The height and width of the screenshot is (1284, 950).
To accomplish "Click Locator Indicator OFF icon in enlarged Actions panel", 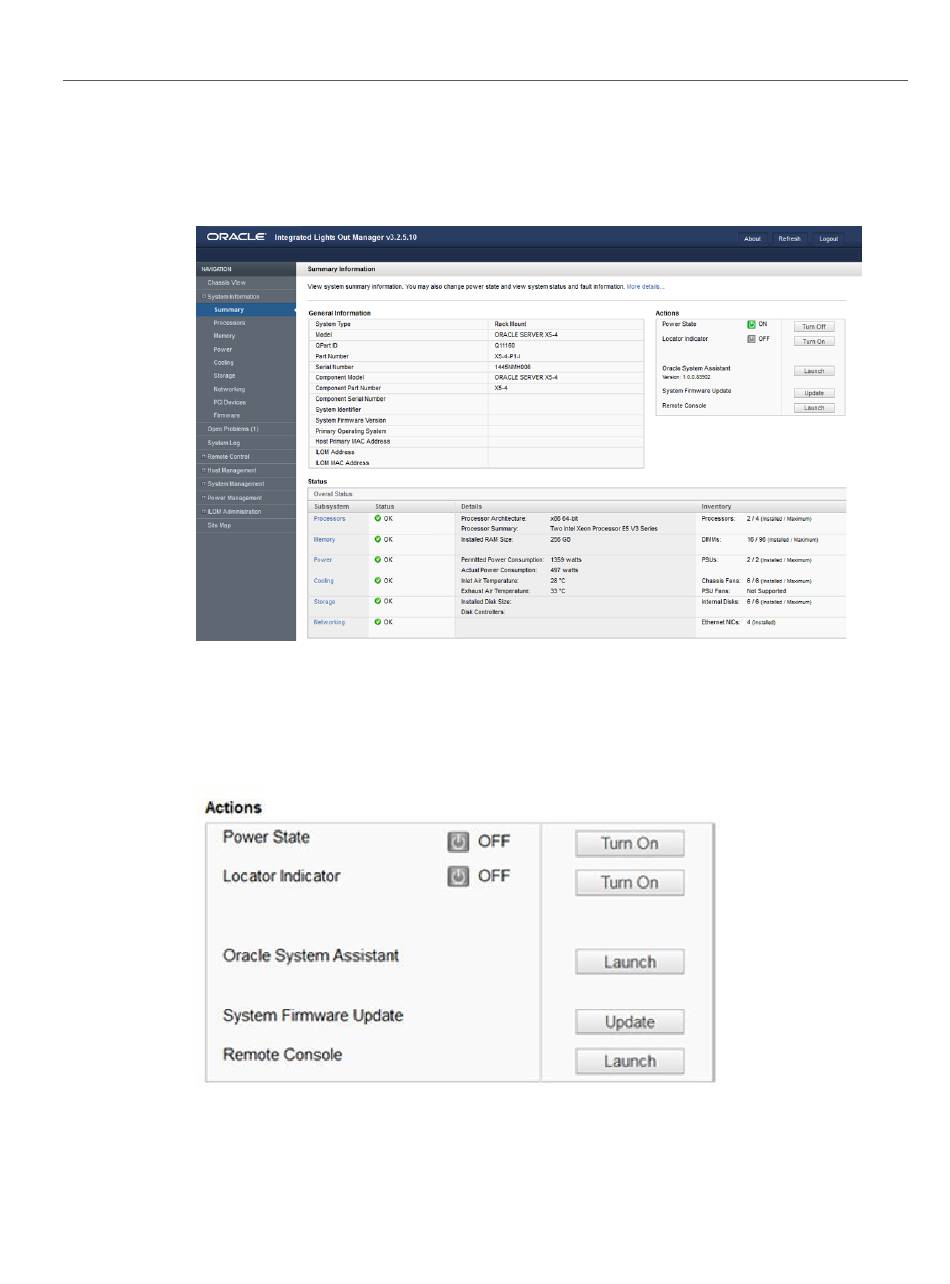I will 458,877.
